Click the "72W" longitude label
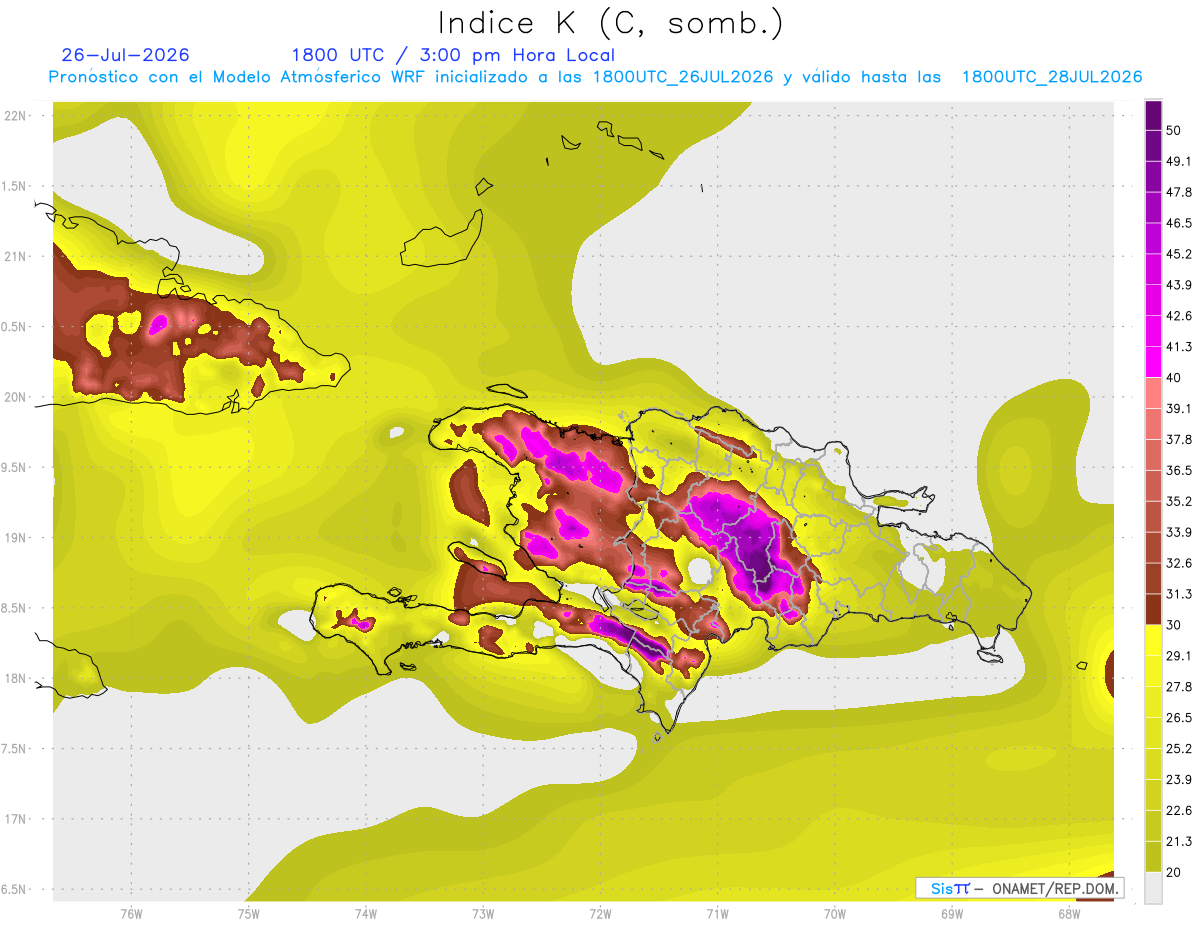 [600, 914]
